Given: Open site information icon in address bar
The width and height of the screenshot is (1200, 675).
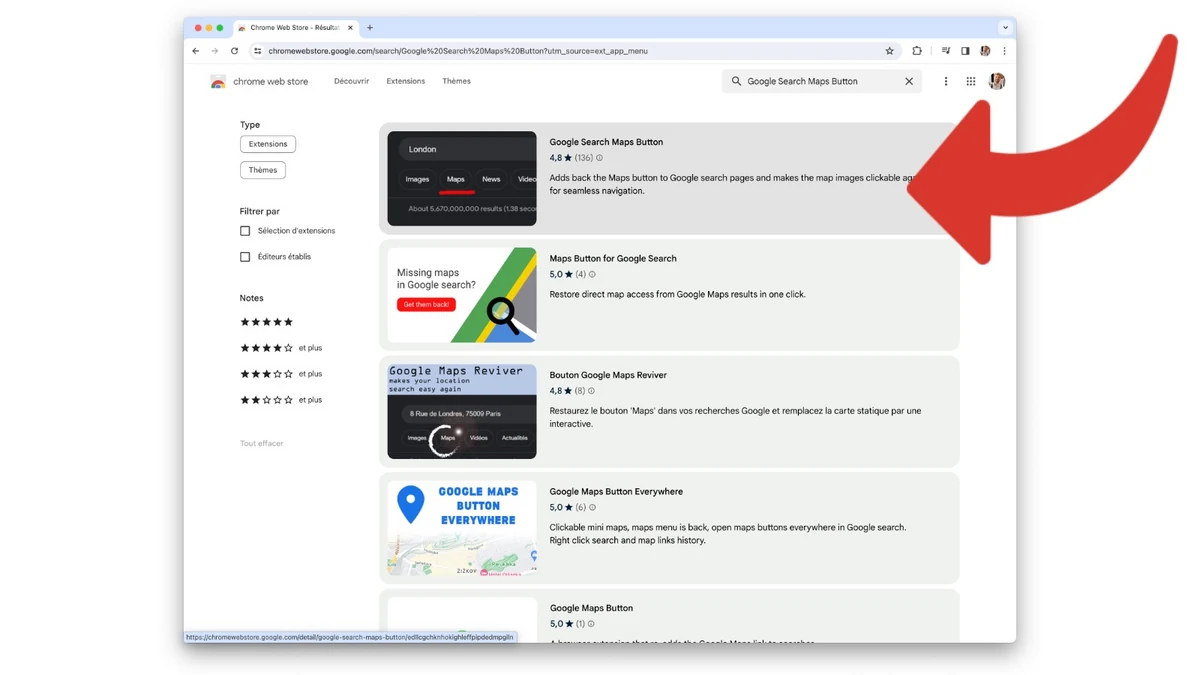Looking at the screenshot, I should (258, 51).
